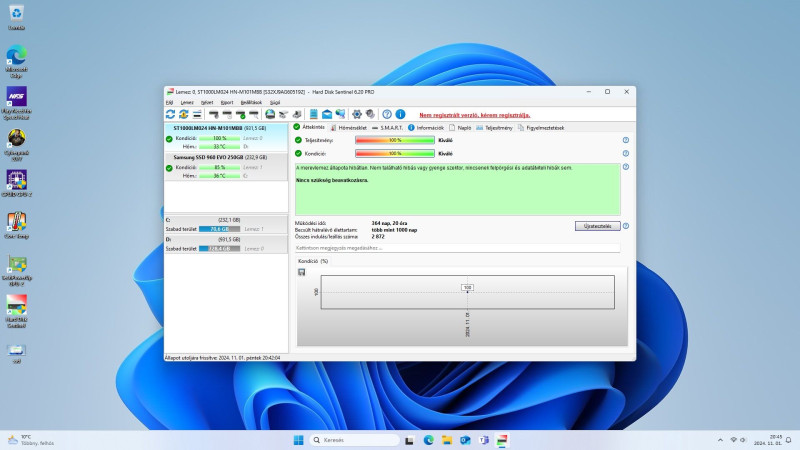Click the blue envelope mail icon

(x=327, y=115)
